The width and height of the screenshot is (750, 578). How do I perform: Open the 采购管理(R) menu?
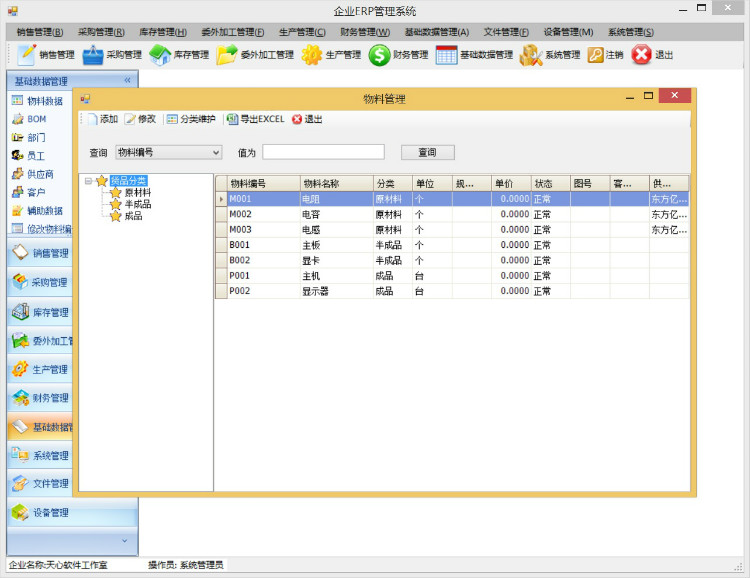(101, 32)
